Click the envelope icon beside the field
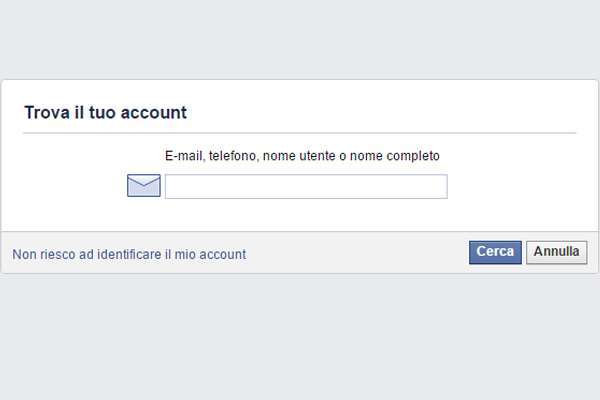600x400 pixels. tap(143, 186)
